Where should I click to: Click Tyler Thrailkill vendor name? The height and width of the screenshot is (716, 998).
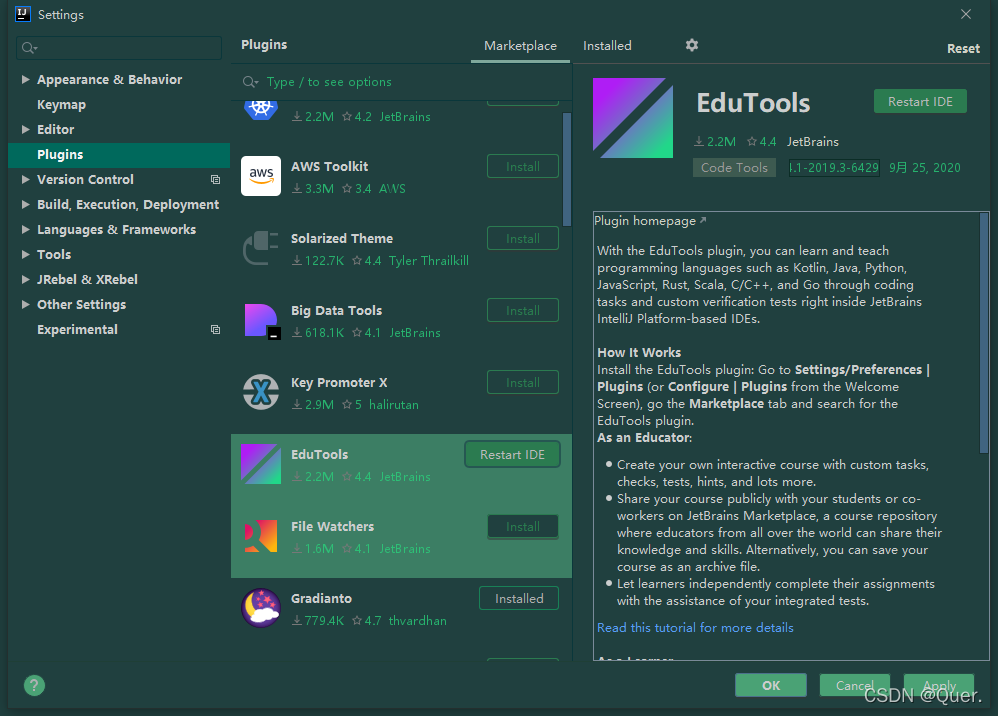click(428, 260)
